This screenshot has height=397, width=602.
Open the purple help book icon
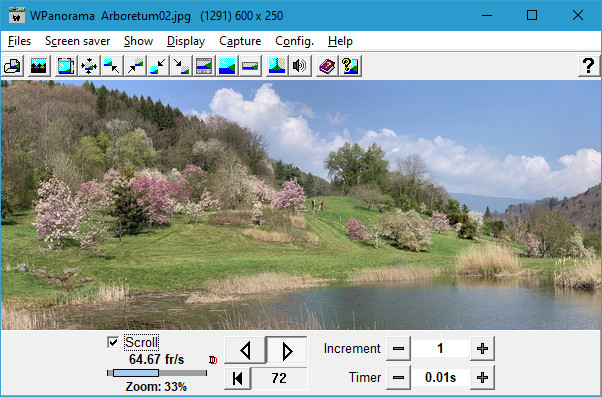point(327,66)
